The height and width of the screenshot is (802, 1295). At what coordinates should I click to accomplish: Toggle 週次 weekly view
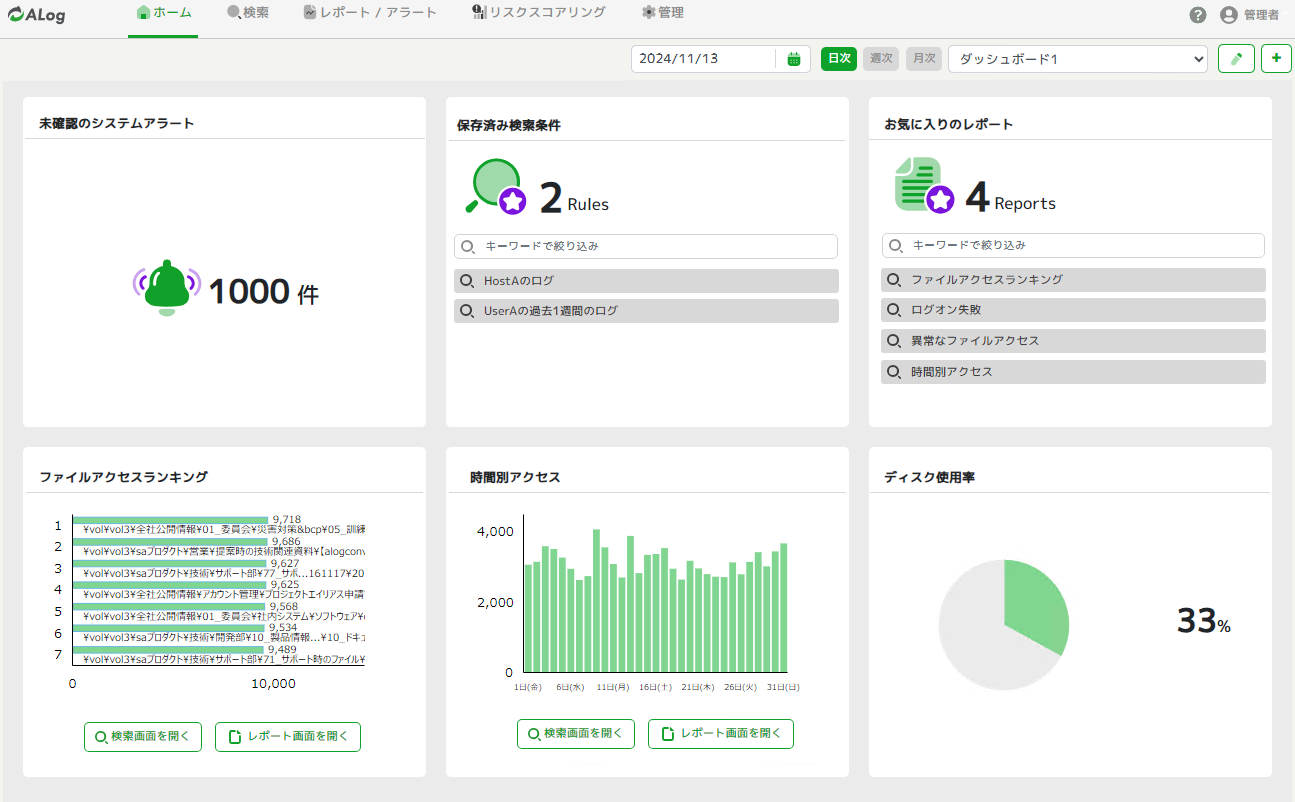[x=881, y=59]
